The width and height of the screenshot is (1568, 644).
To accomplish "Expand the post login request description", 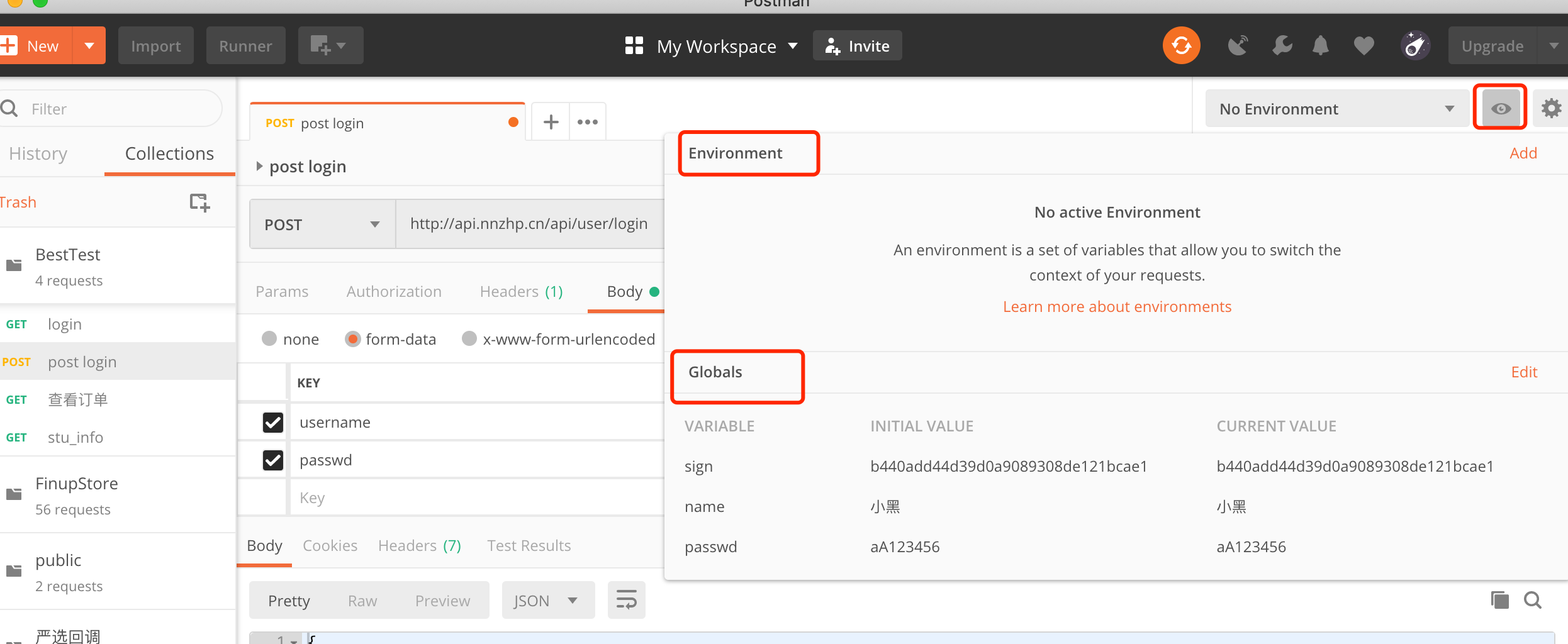I will pyautogui.click(x=259, y=166).
